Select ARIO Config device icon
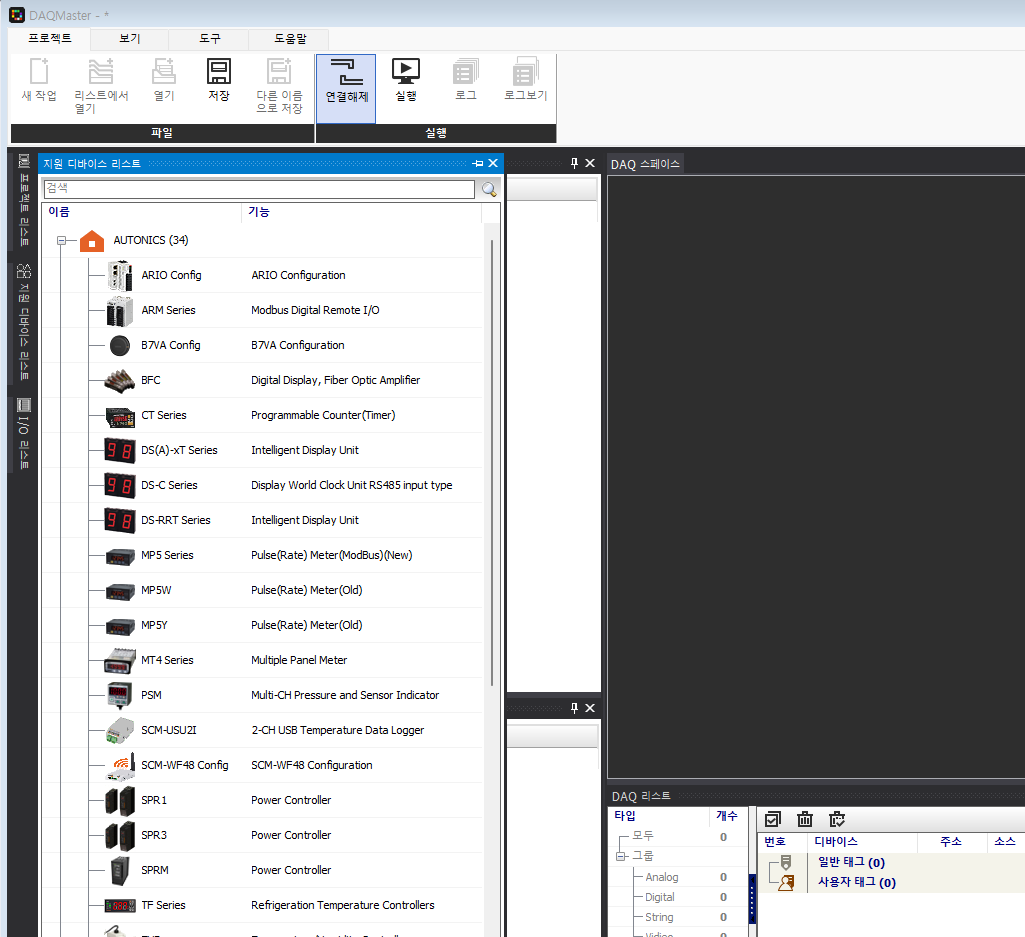Image resolution: width=1025 pixels, height=937 pixels. click(120, 275)
